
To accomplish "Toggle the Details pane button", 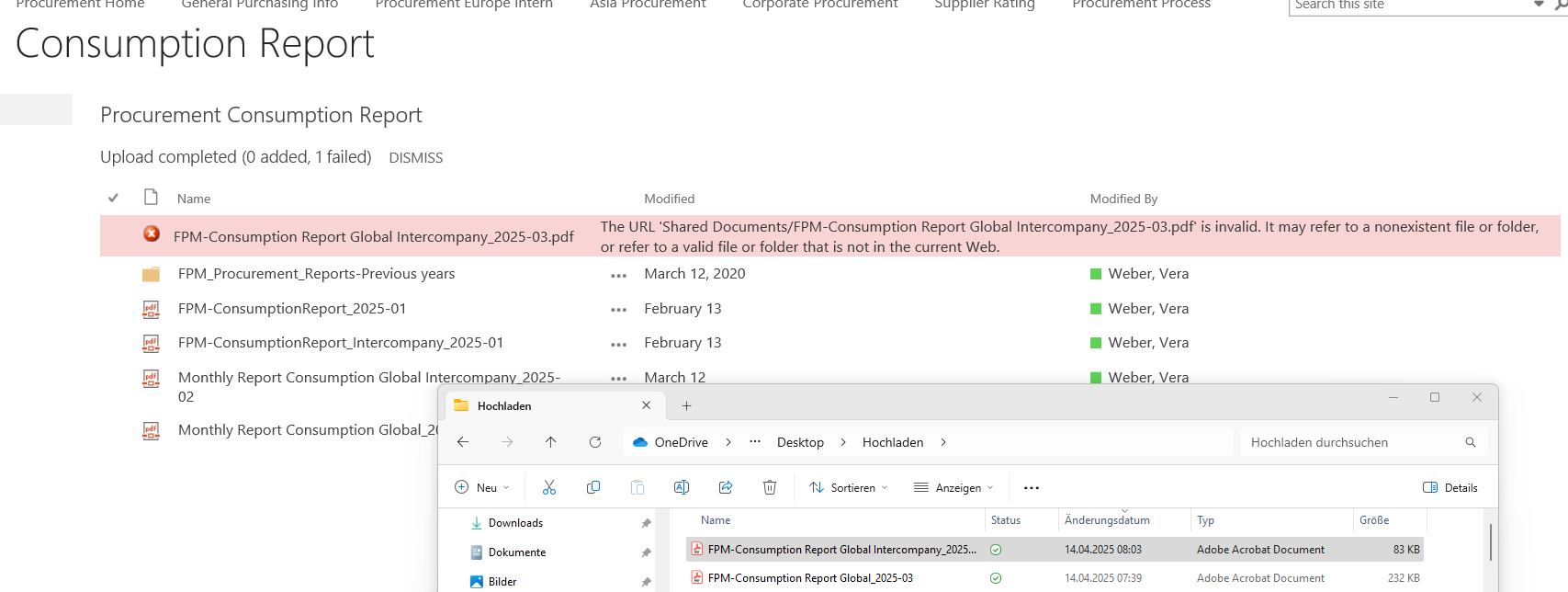I will [x=1450, y=487].
